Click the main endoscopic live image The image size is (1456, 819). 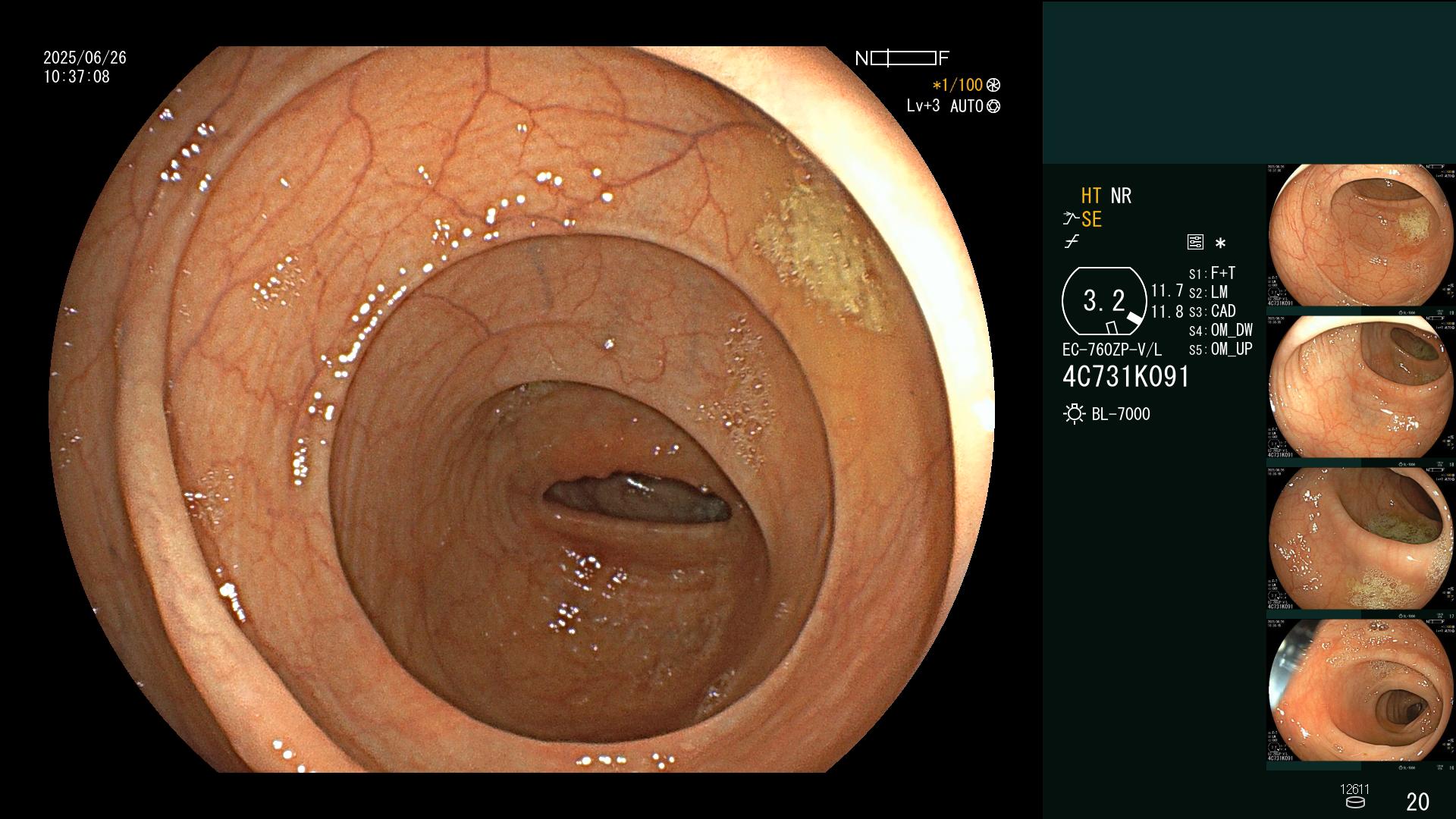(522, 409)
